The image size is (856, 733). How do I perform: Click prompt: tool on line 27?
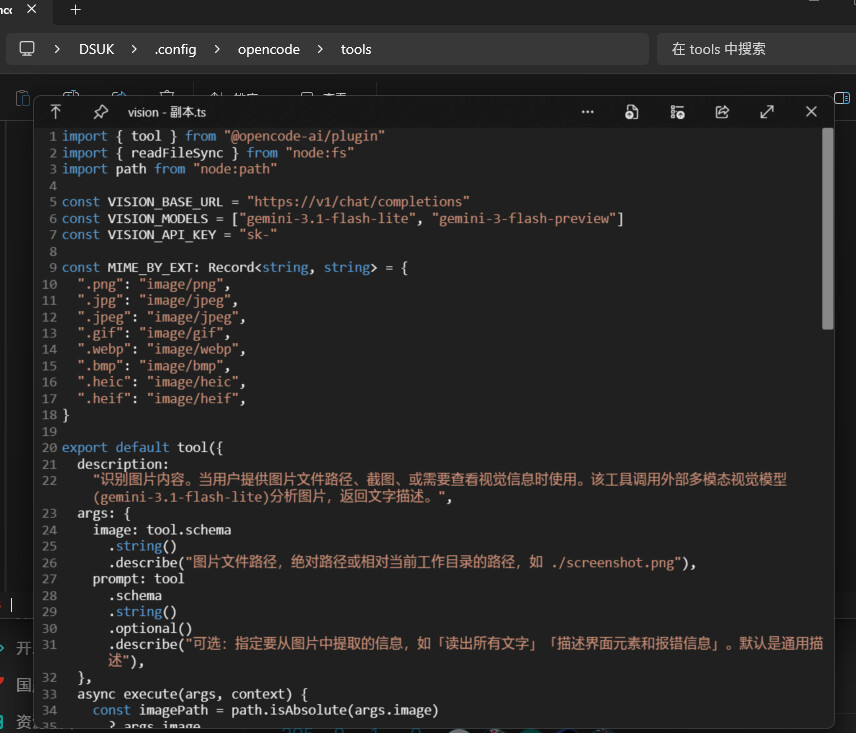(x=138, y=579)
